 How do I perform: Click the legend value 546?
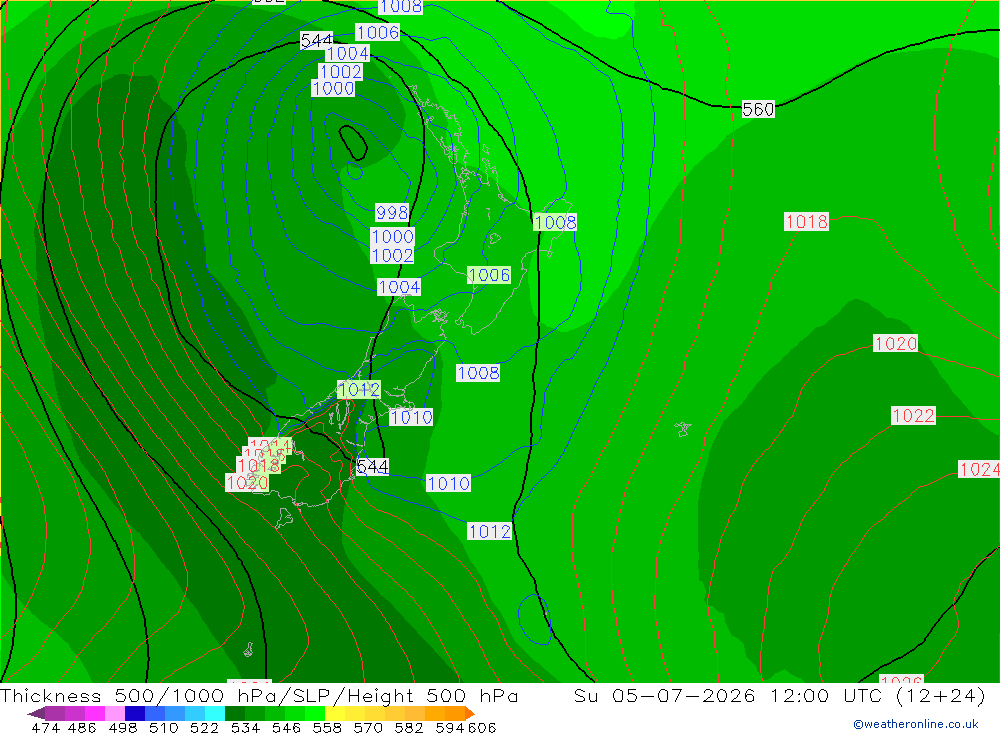pos(286,727)
